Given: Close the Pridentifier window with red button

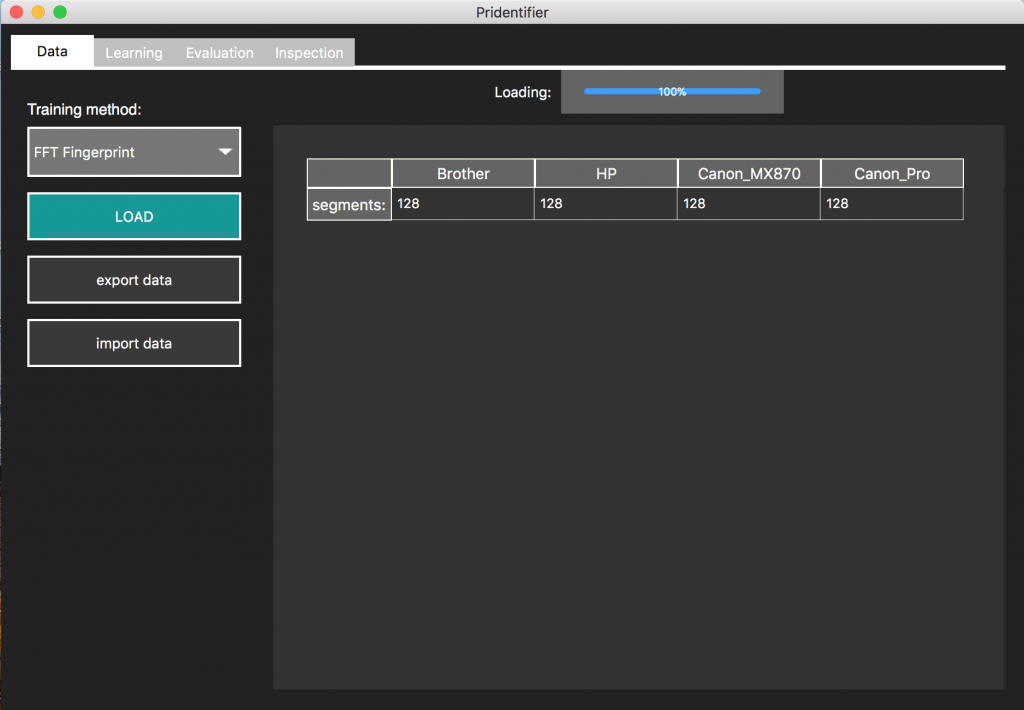Looking at the screenshot, I should [x=16, y=12].
